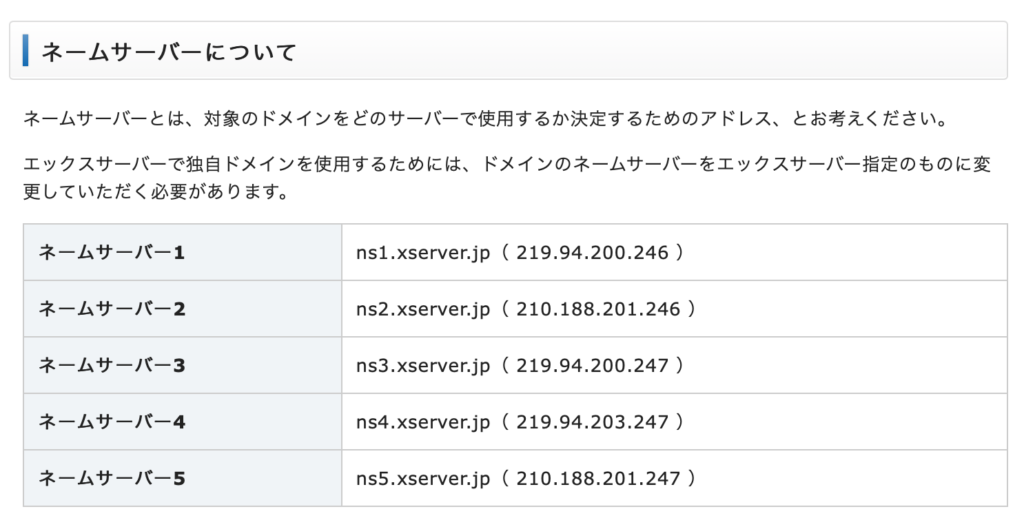The image size is (1024, 518).
Task: Select the ネームサーバー1 label cell
Action: click(x=182, y=252)
